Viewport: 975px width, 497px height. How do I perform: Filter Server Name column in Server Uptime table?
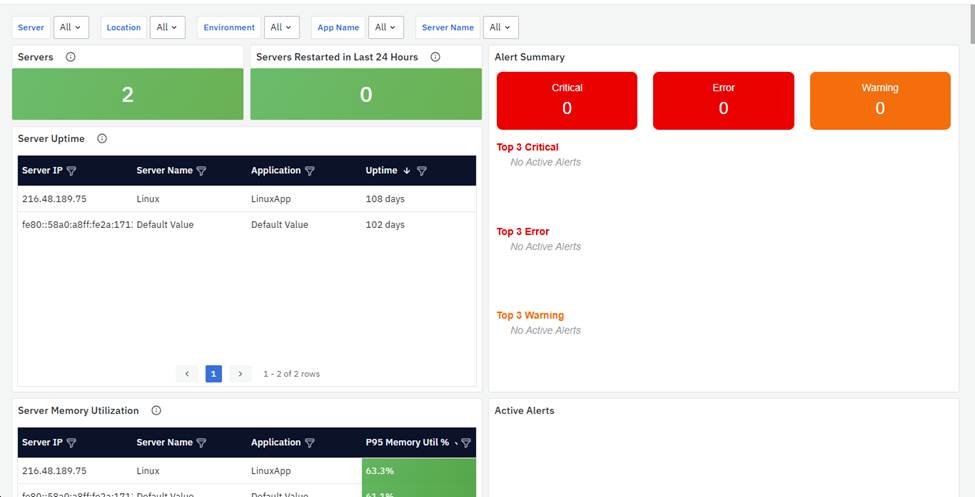201,171
